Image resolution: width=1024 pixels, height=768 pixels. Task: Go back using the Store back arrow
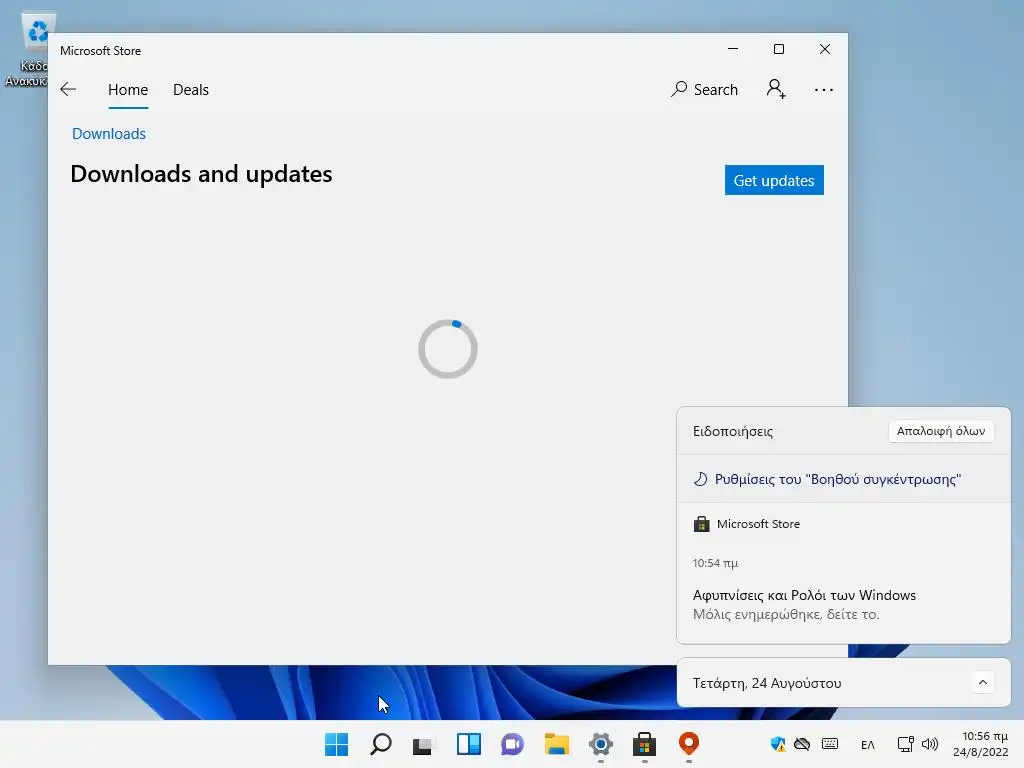coord(68,89)
